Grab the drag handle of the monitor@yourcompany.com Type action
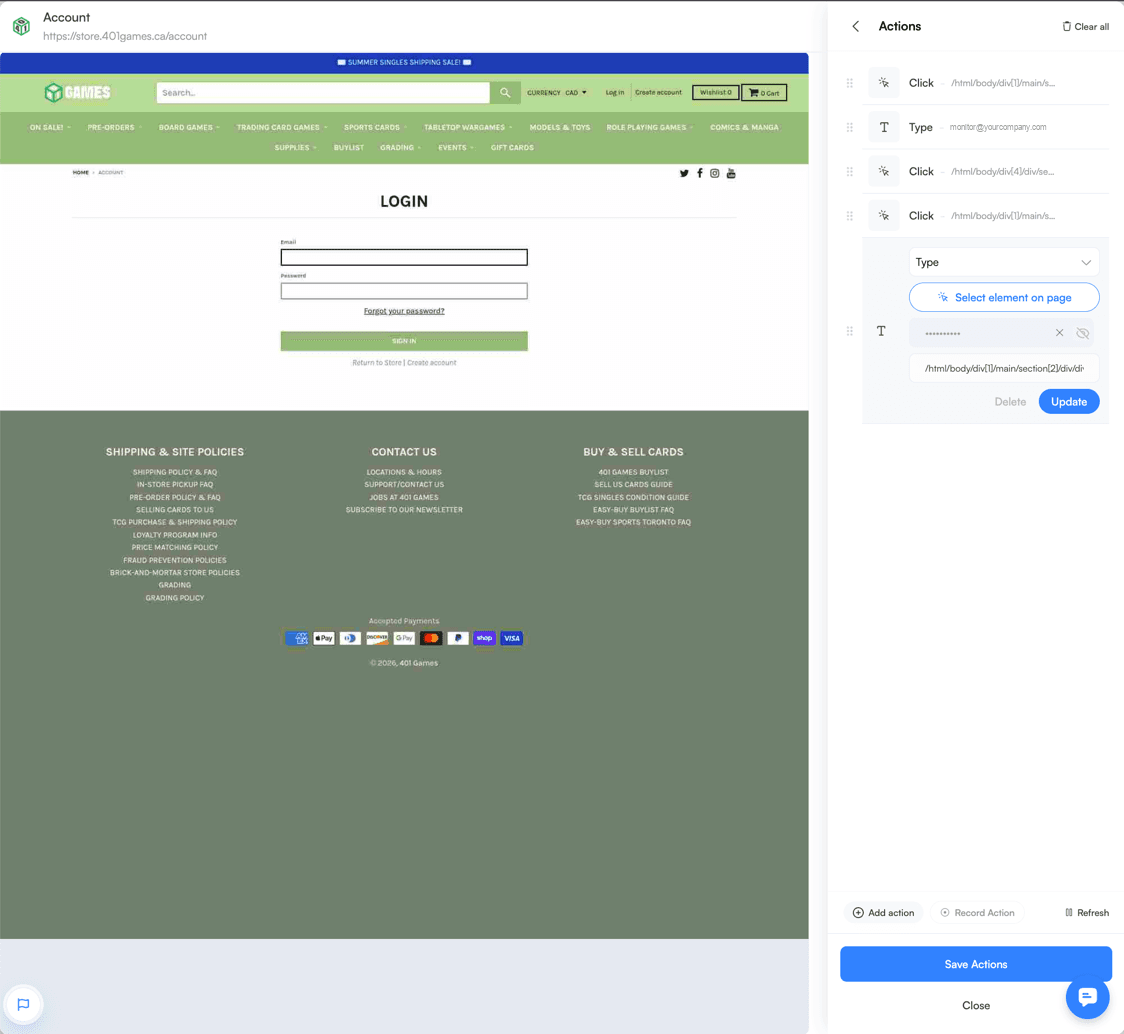Screen dimensions: 1124x1034 (849, 128)
